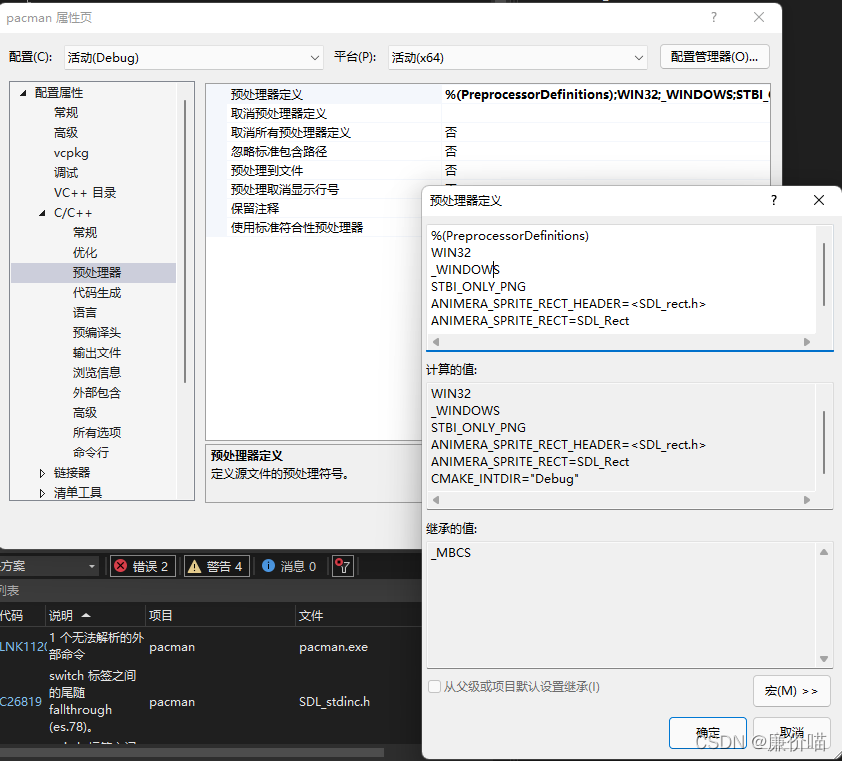Expand the 清单工具 tree node

click(x=42, y=493)
